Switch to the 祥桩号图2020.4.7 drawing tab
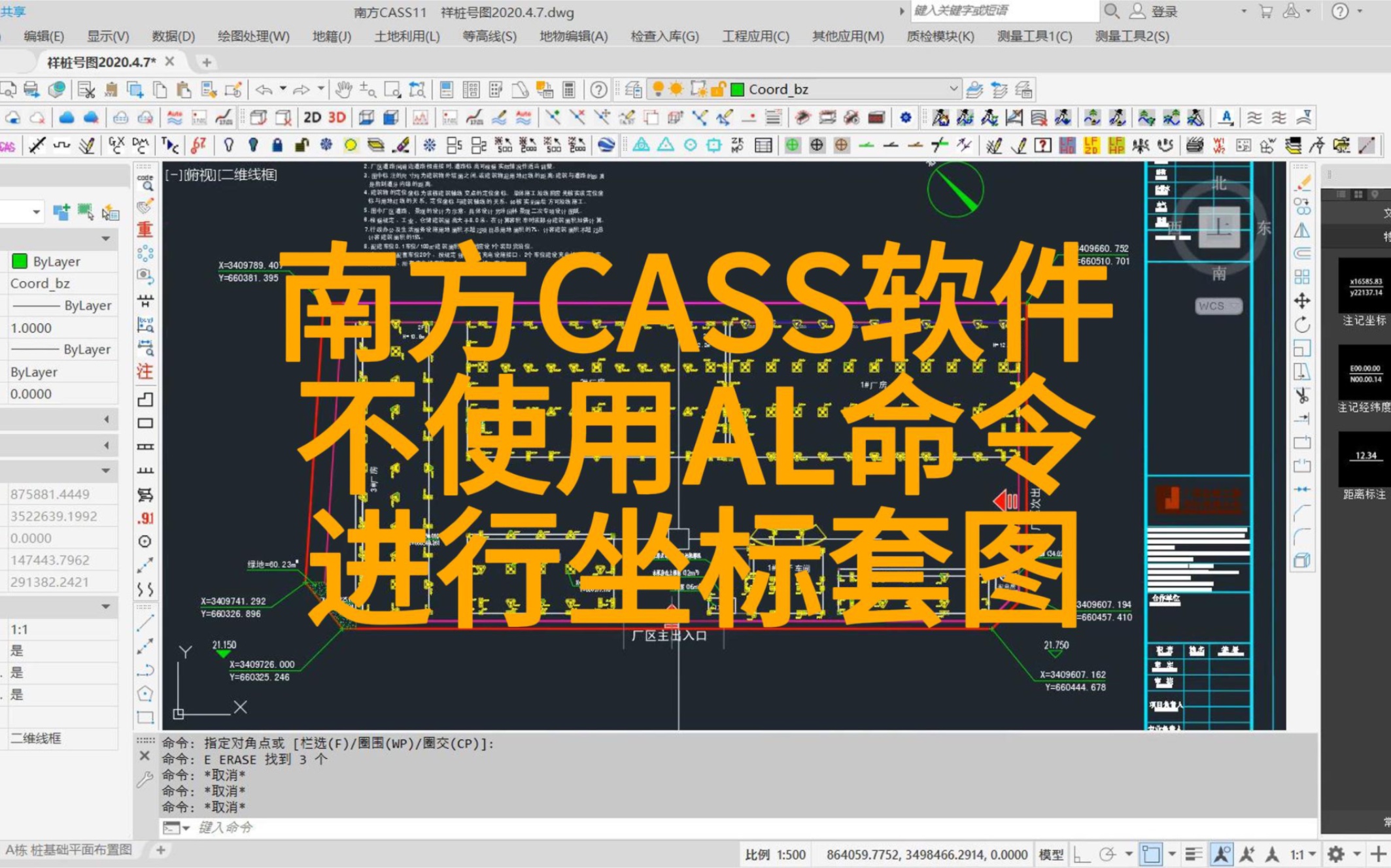Viewport: 1391px width, 868px height. tap(101, 62)
